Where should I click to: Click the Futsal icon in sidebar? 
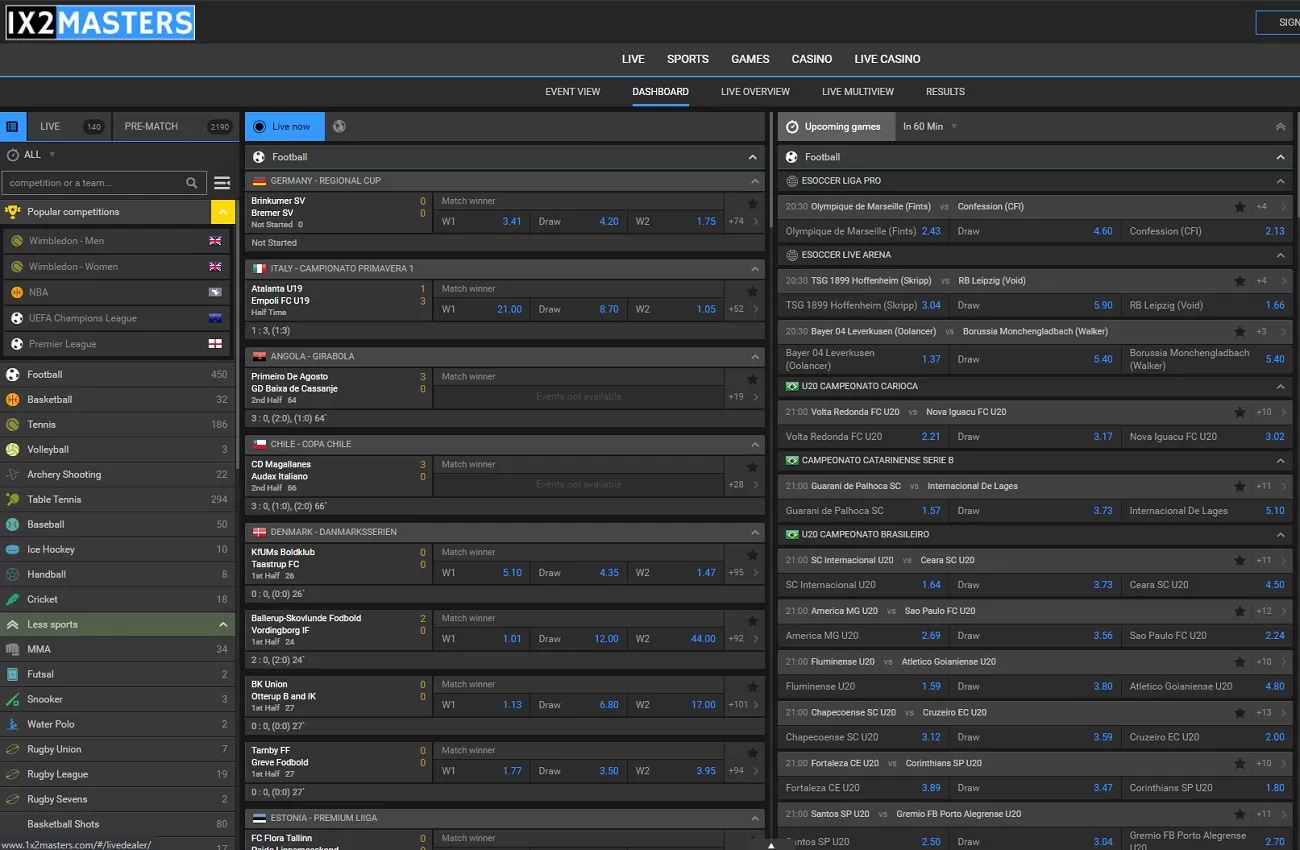coord(13,675)
